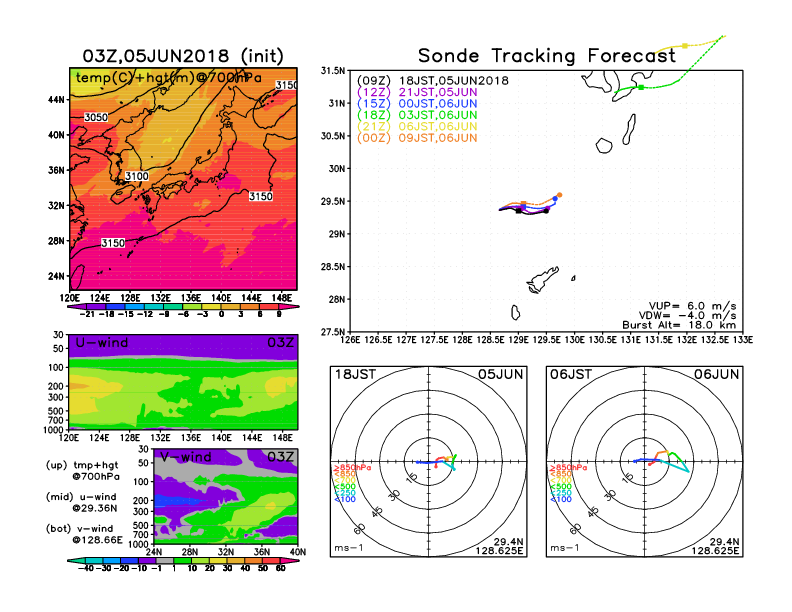Click the blue '(15Z) 00JST,06JUN' legend entry

coord(417,104)
